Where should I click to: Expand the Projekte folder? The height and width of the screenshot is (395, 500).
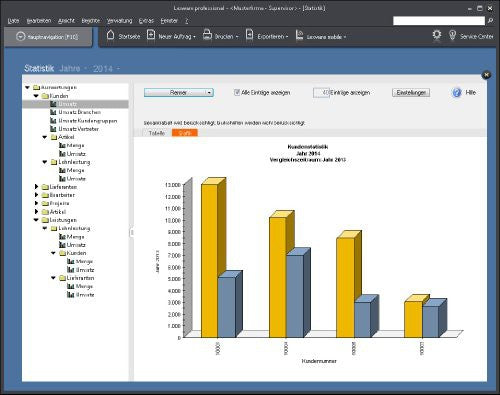tap(36, 203)
